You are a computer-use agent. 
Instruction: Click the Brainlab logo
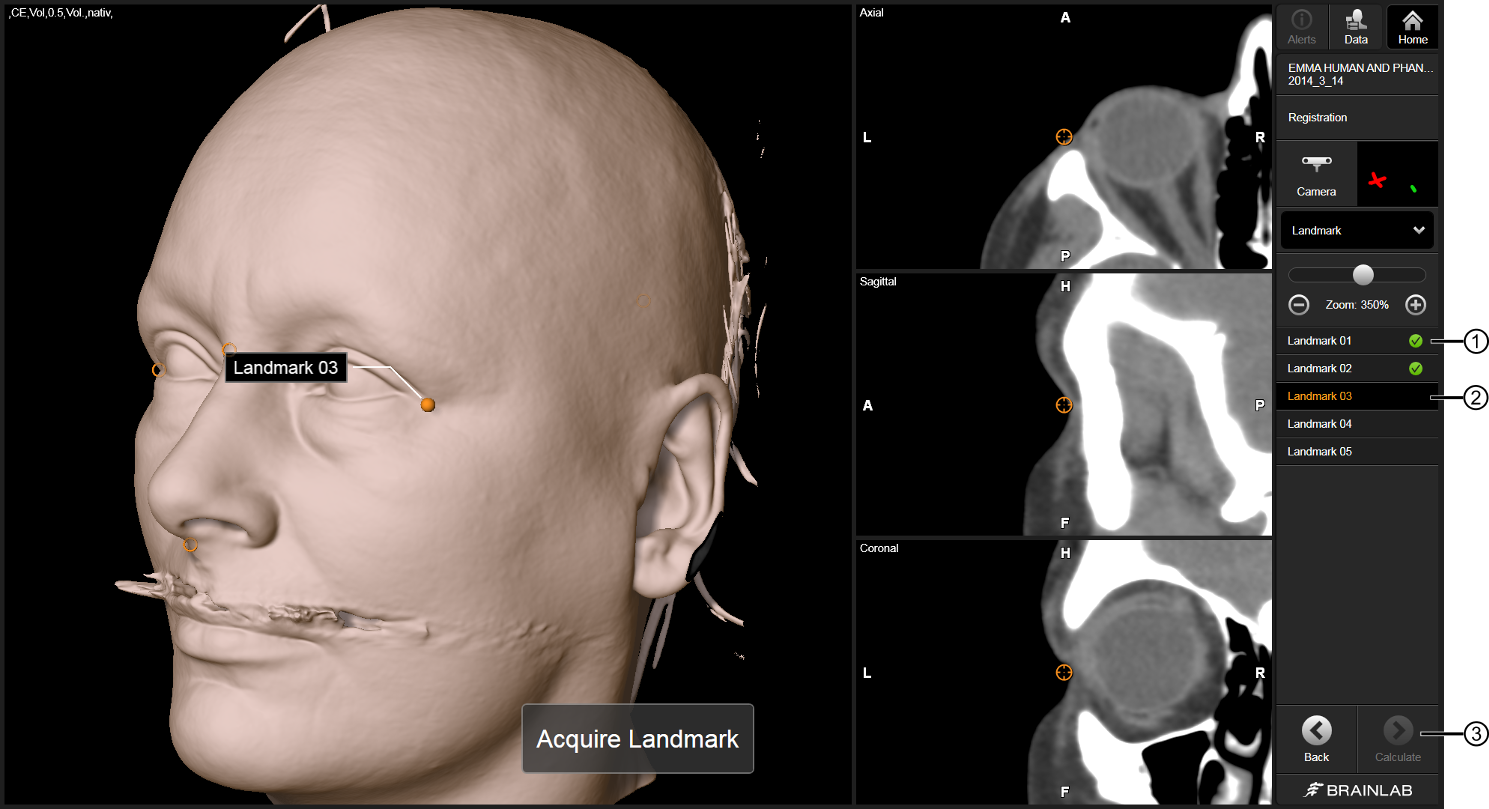click(x=1358, y=790)
